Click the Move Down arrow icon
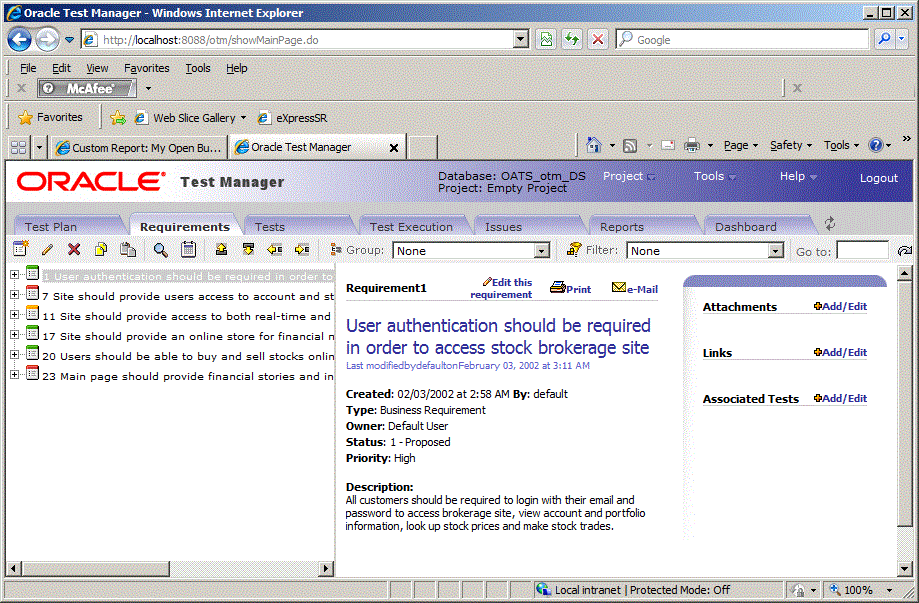The width and height of the screenshot is (919, 603). click(249, 250)
